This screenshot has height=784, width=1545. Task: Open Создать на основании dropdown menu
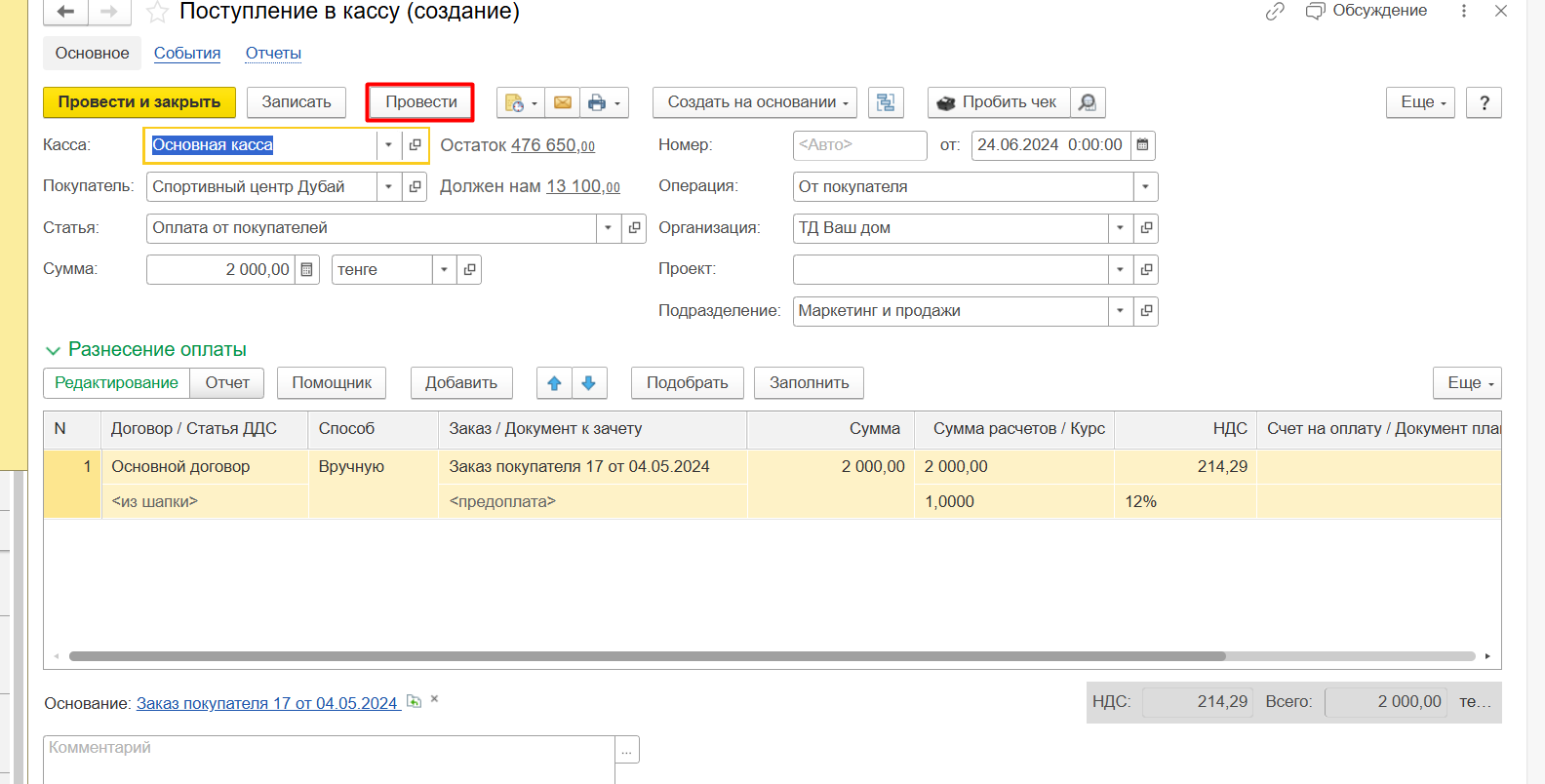(x=754, y=102)
